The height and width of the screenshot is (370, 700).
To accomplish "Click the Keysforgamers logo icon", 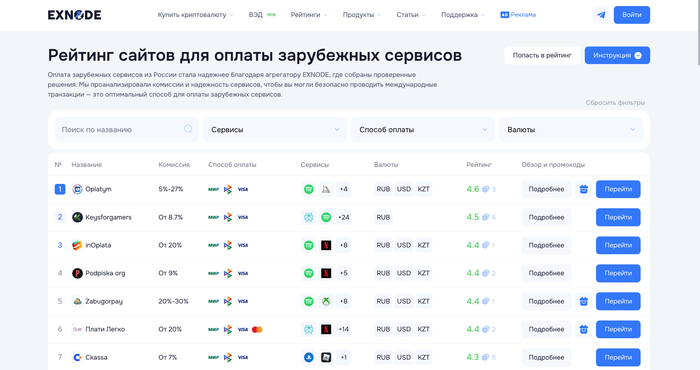I will 77,217.
